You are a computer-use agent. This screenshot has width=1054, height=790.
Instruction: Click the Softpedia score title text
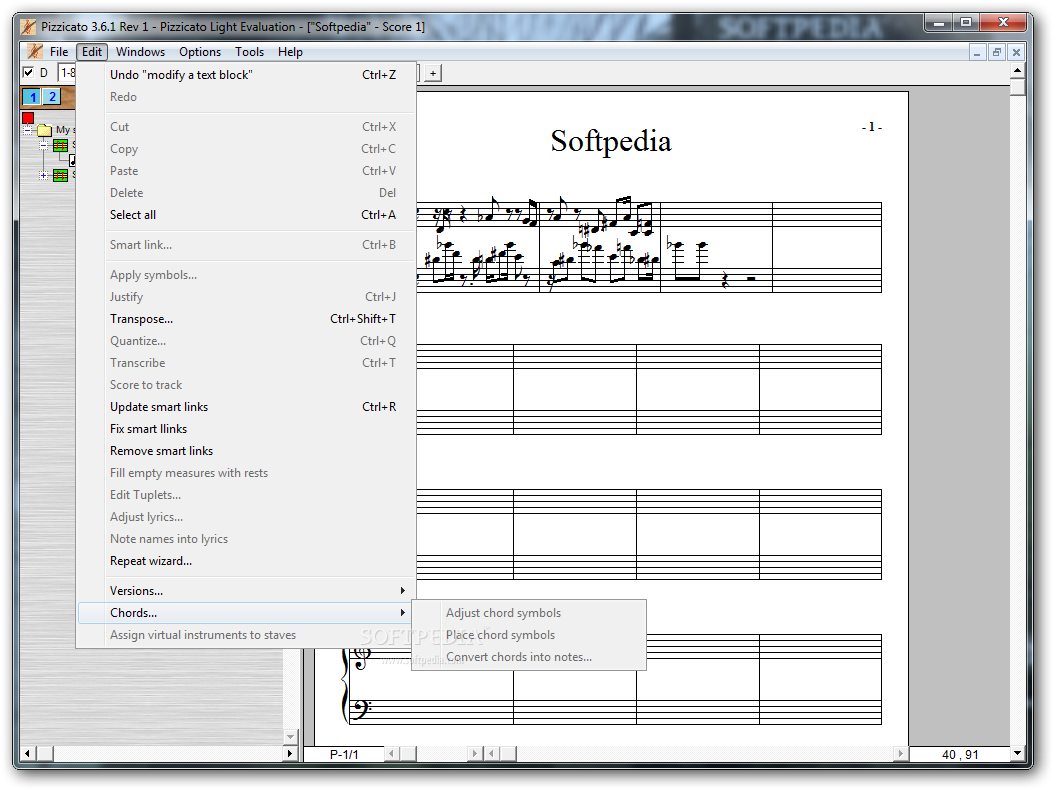611,141
